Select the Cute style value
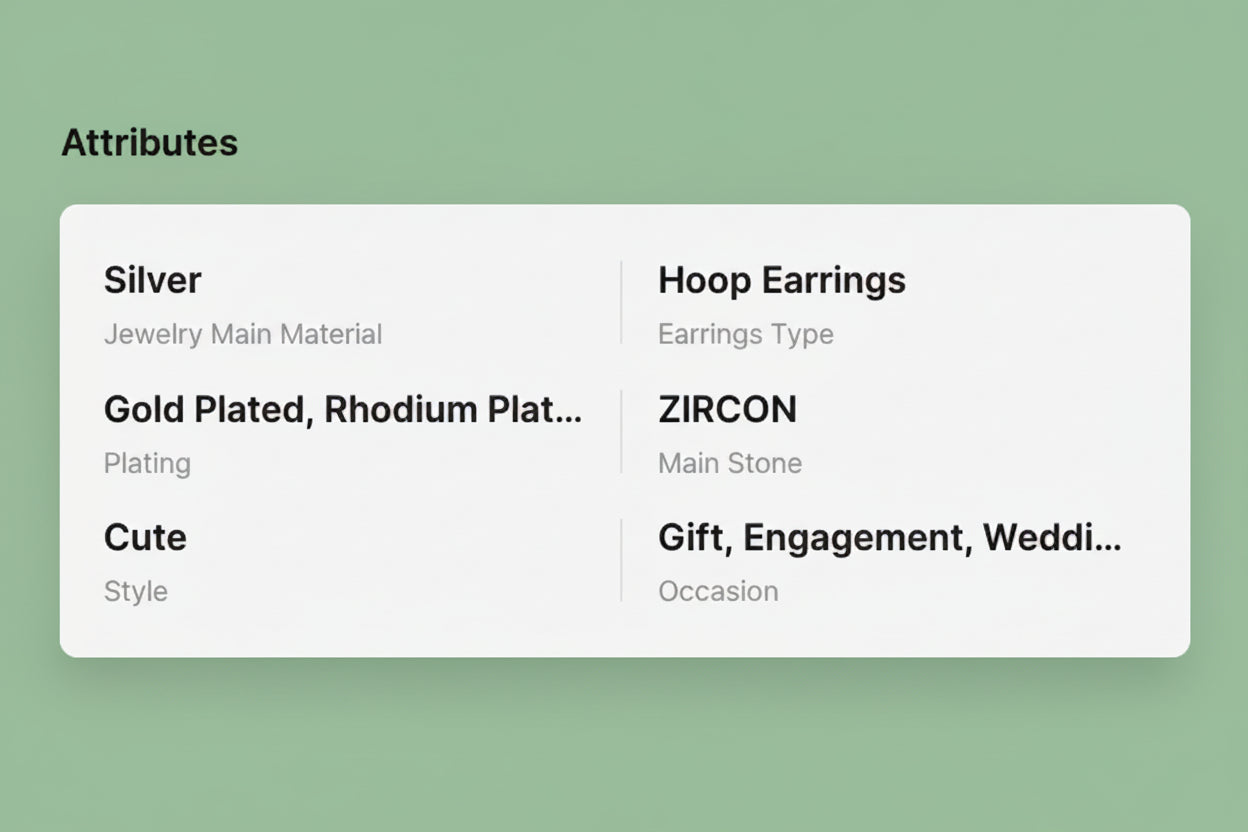Screen dimensions: 1248x832 [145, 537]
